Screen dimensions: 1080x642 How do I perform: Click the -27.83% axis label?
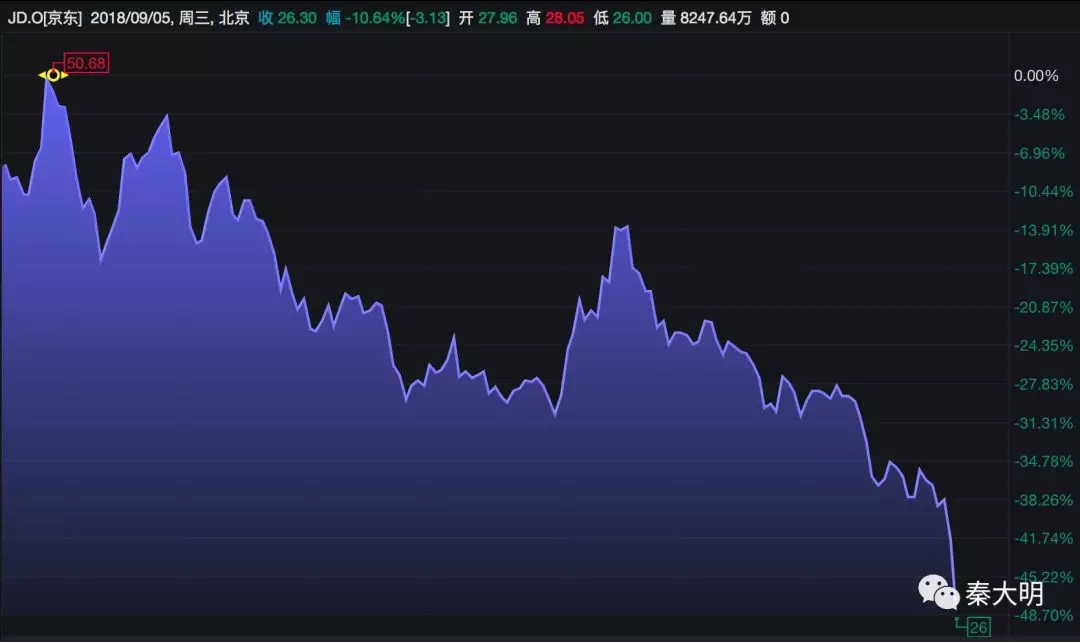point(1043,384)
